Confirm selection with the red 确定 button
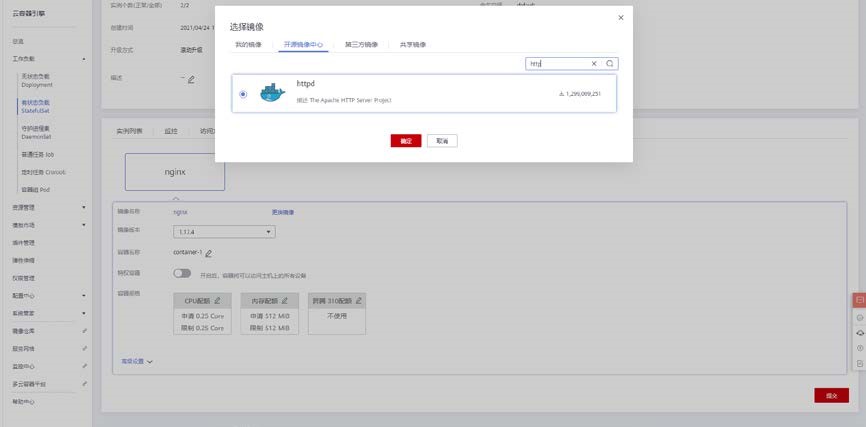 click(x=406, y=141)
